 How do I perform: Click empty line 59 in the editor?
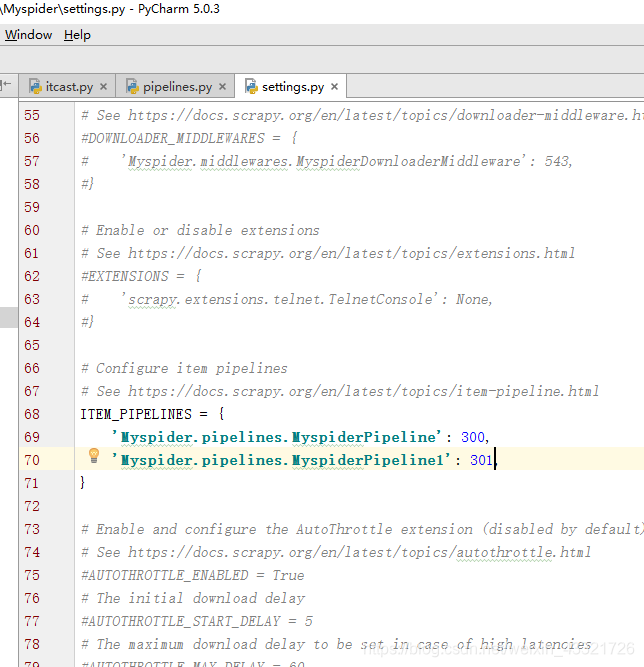pos(359,208)
